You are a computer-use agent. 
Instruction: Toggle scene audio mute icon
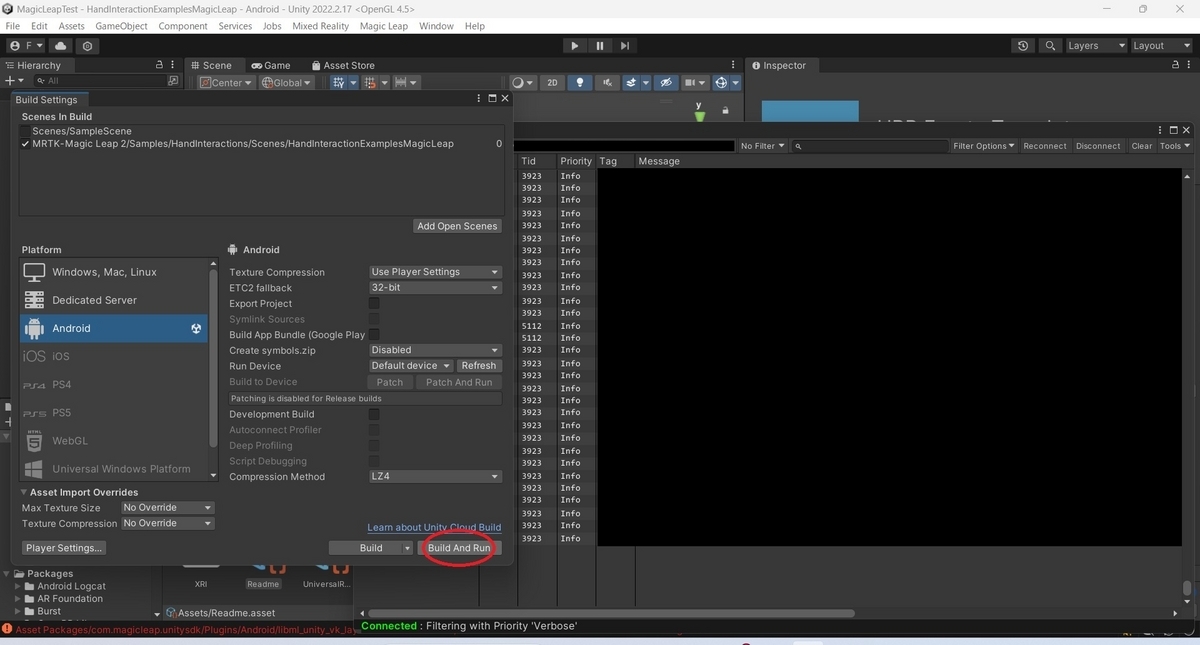click(x=606, y=83)
